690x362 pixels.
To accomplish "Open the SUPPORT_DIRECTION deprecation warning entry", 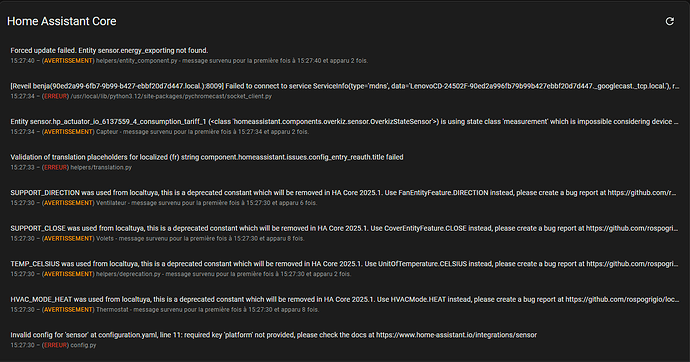I will pyautogui.click(x=345, y=198).
